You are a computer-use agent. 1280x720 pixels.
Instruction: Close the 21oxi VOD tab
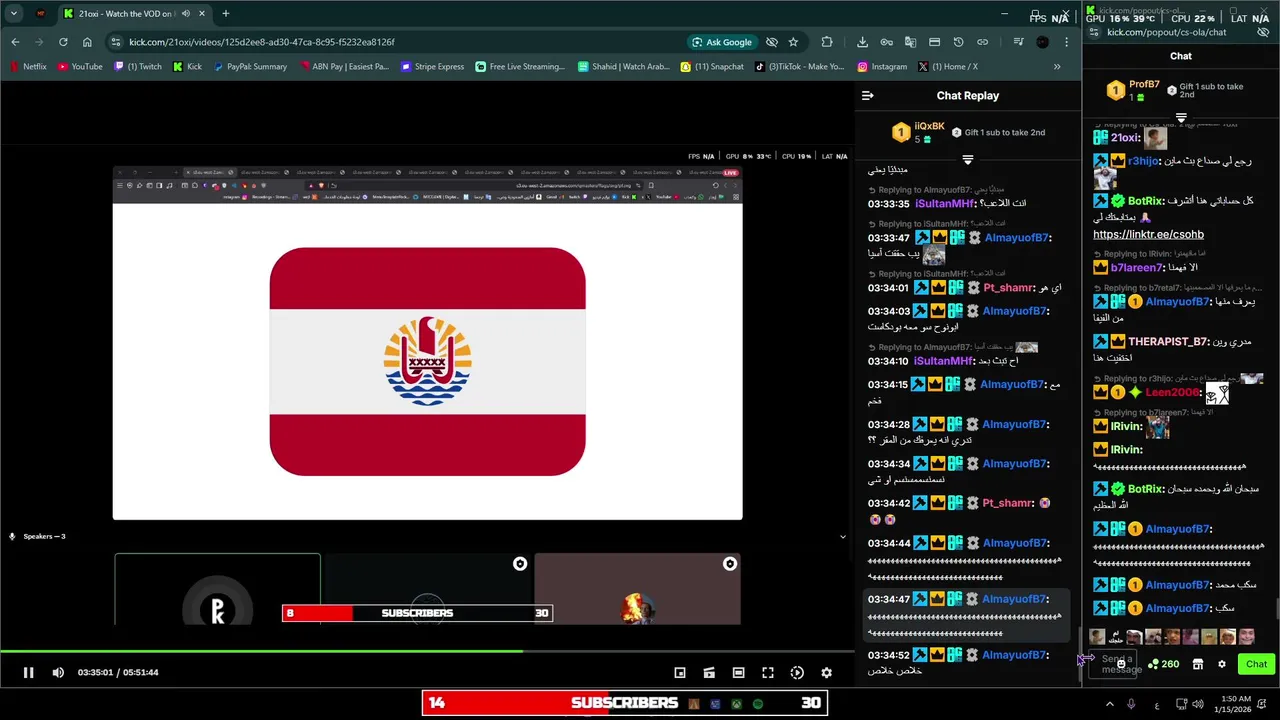pos(202,14)
